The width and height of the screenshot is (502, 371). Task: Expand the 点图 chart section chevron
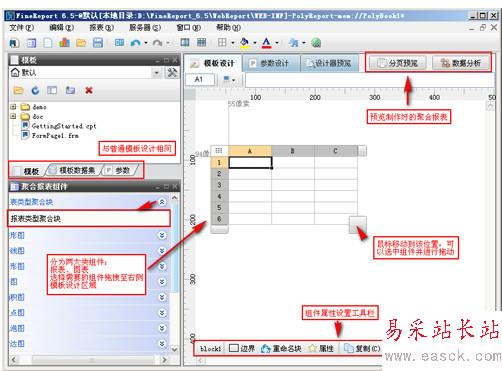point(162,313)
